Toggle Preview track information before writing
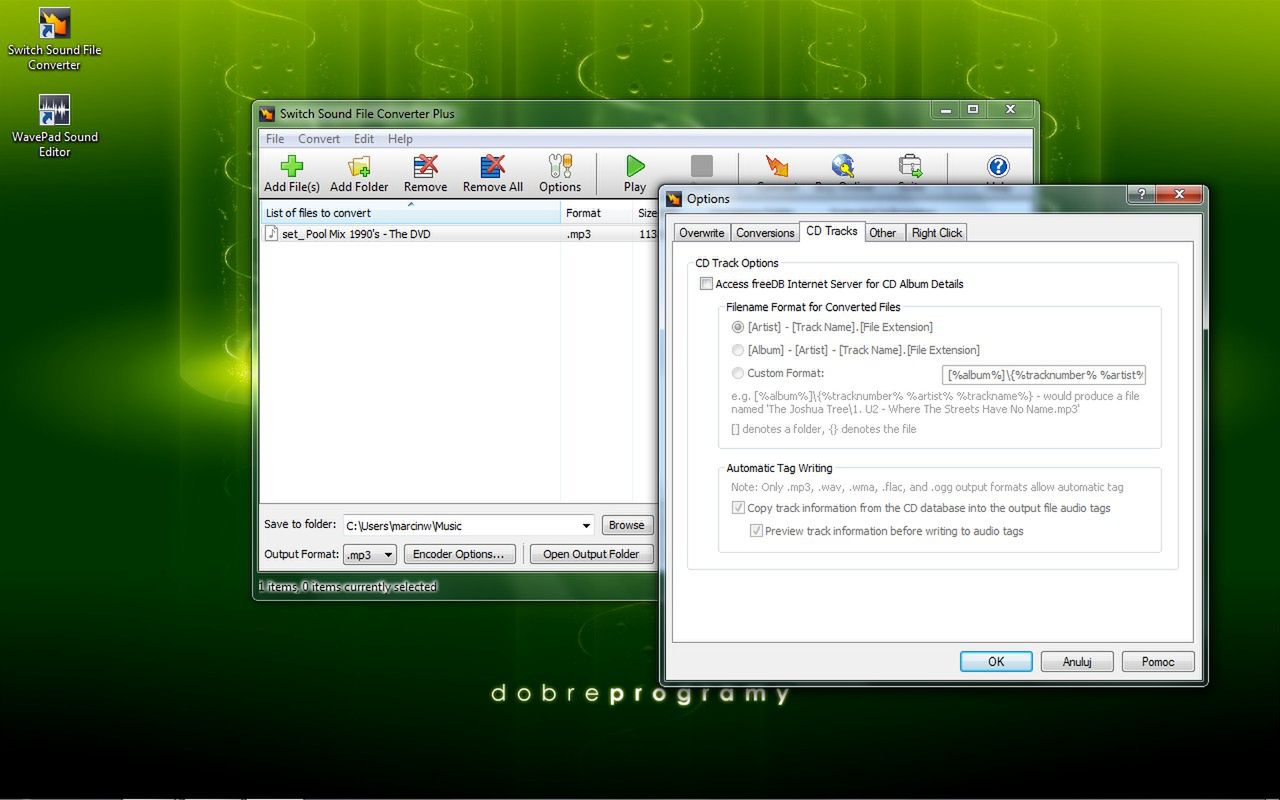This screenshot has width=1280, height=800. (x=757, y=531)
